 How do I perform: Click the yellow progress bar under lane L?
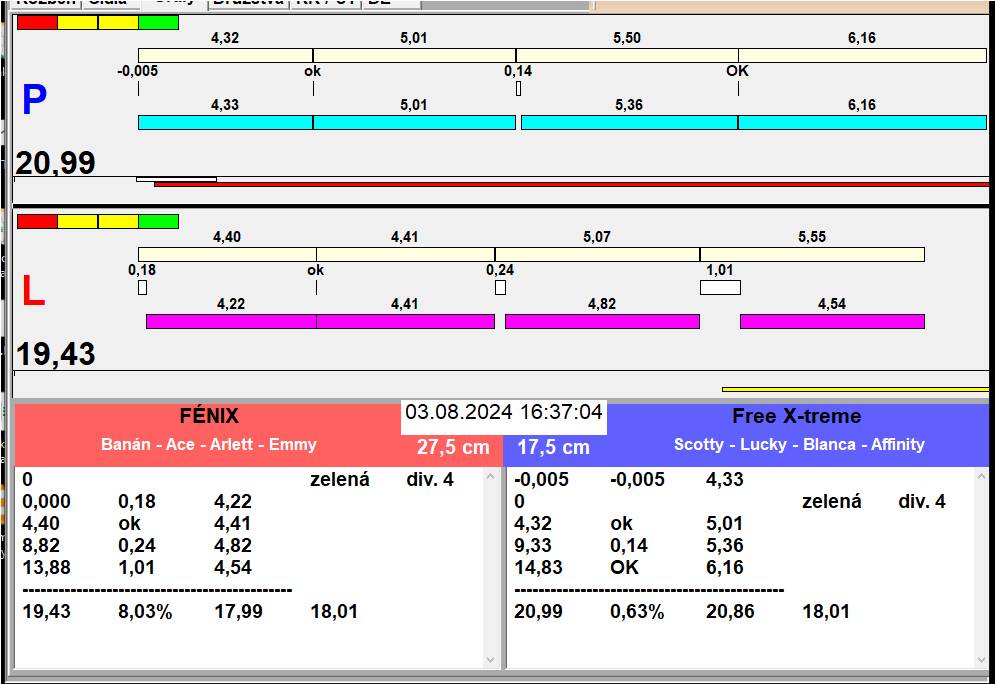855,389
